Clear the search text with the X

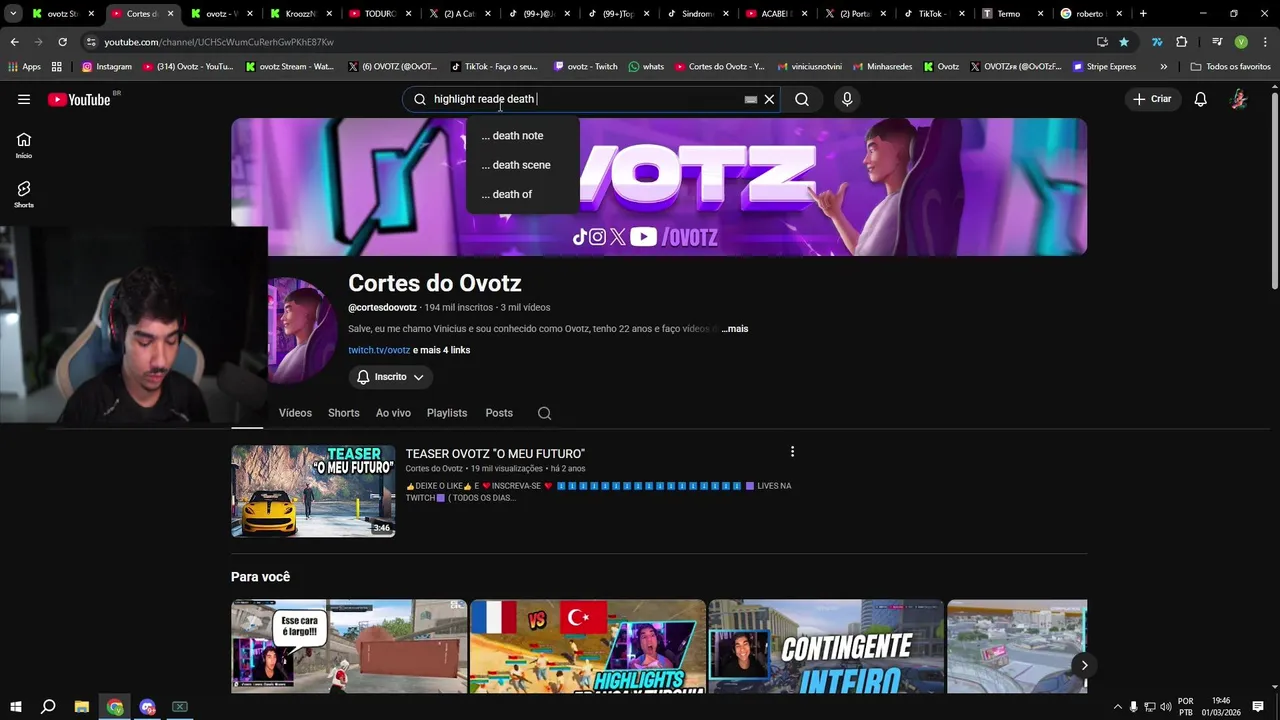click(769, 99)
